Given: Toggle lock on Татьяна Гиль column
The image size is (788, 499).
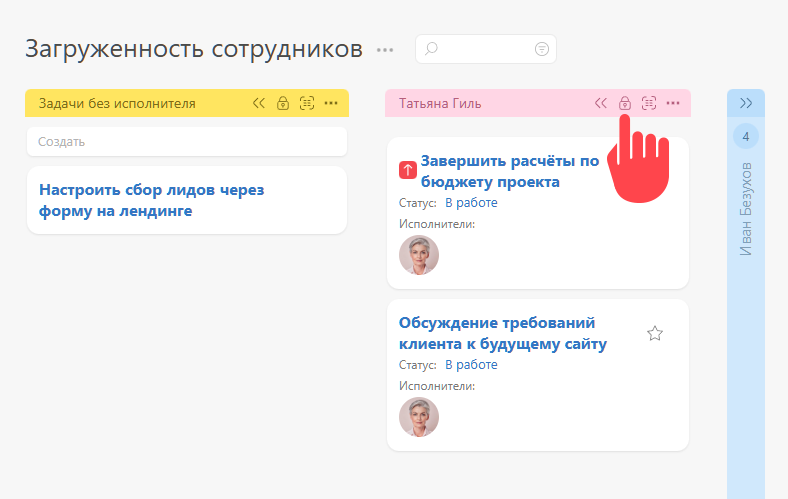Looking at the screenshot, I should click(x=625, y=103).
